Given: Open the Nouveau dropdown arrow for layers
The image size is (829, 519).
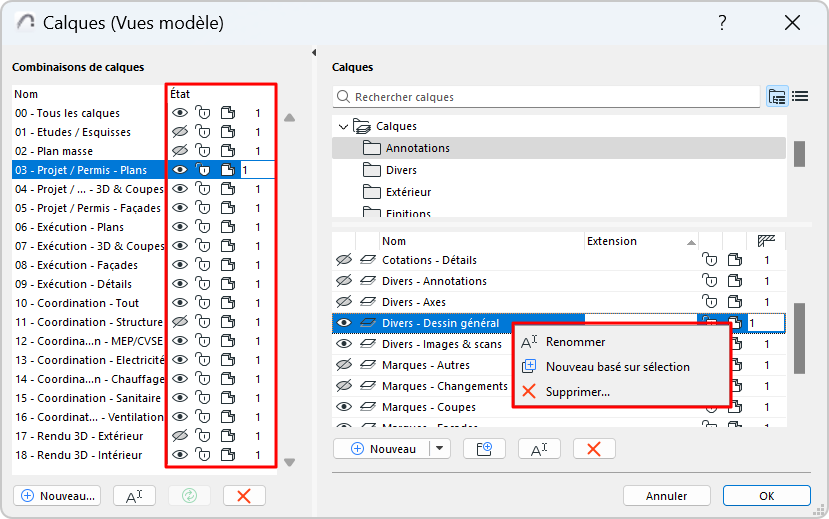Looking at the screenshot, I should 440,449.
